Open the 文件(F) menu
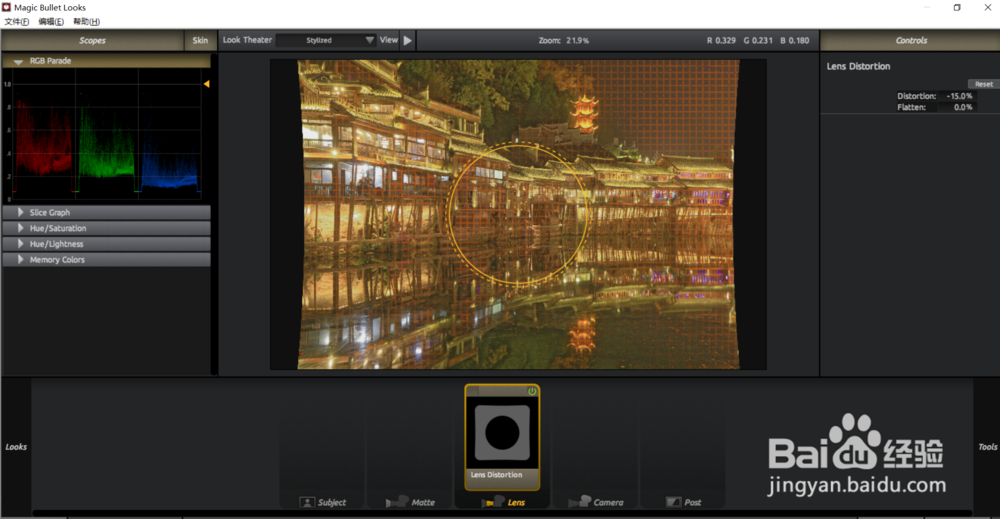The width and height of the screenshot is (1000, 519). [17, 22]
